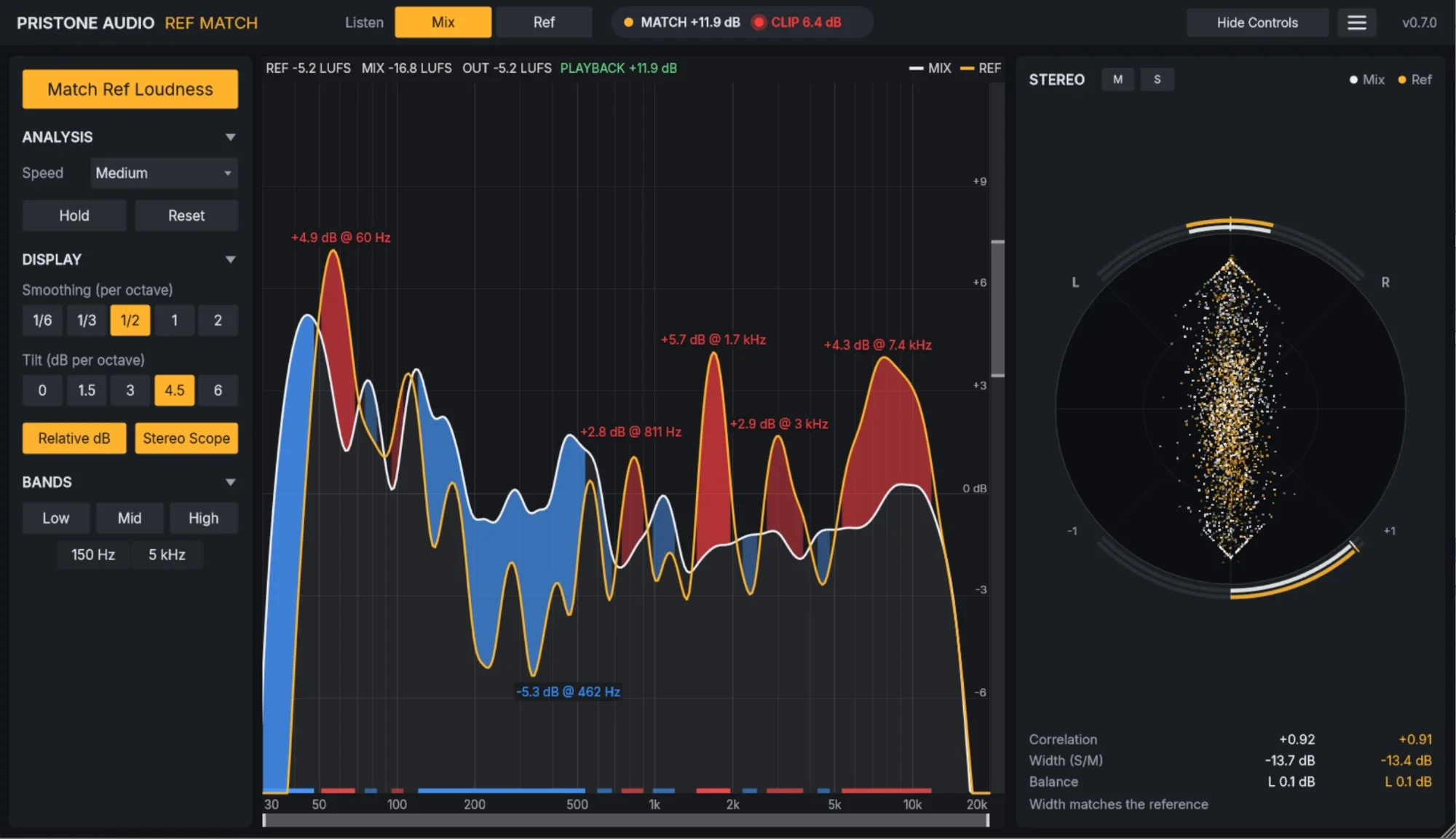Click Match Ref Loudness button
The height and width of the screenshot is (839, 1456).
click(130, 89)
